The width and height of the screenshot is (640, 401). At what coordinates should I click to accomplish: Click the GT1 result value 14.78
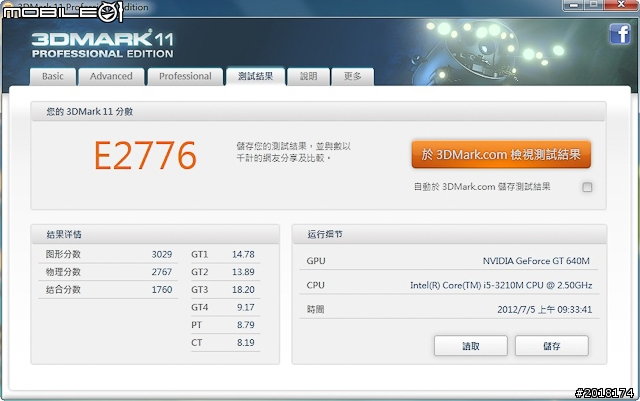pyautogui.click(x=242, y=255)
